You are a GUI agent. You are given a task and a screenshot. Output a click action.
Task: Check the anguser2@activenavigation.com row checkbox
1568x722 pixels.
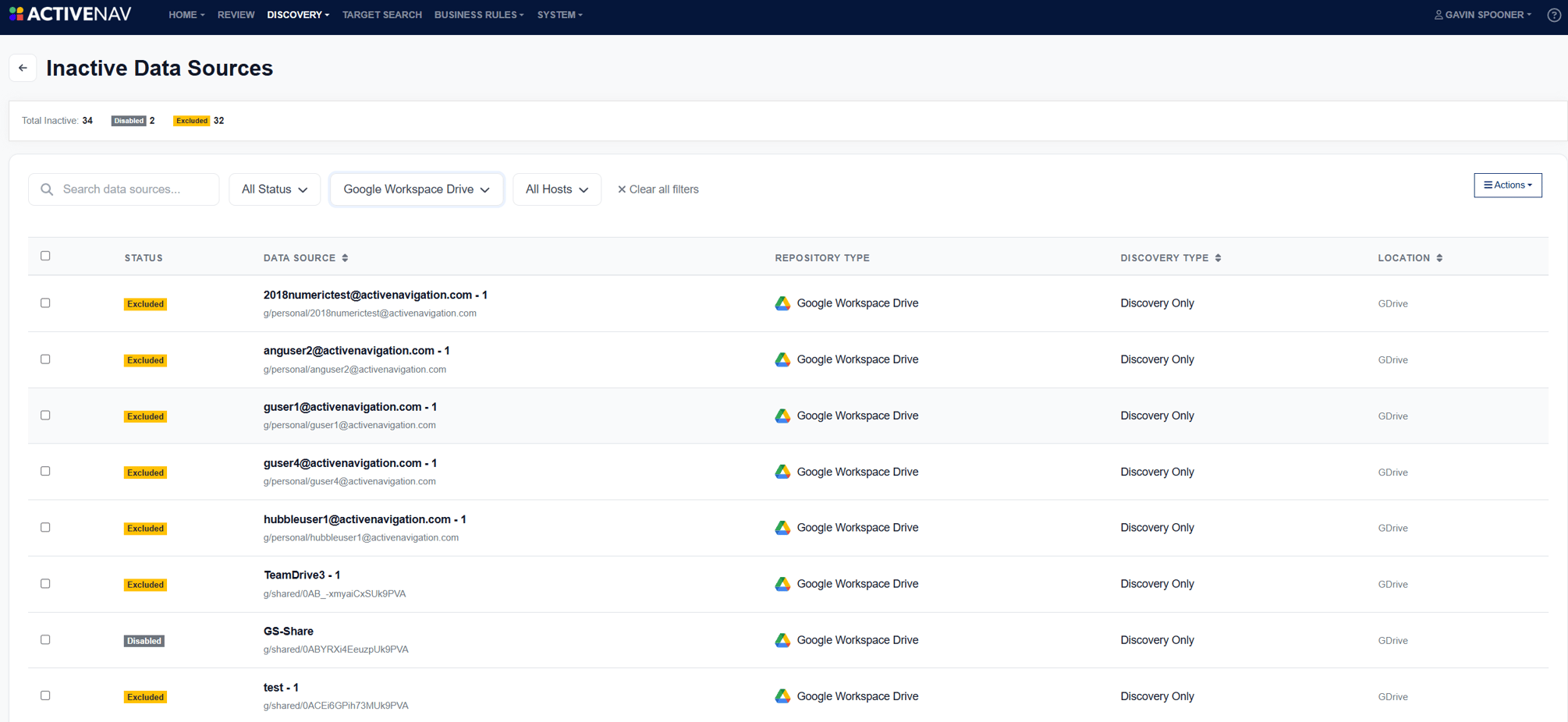coord(45,359)
